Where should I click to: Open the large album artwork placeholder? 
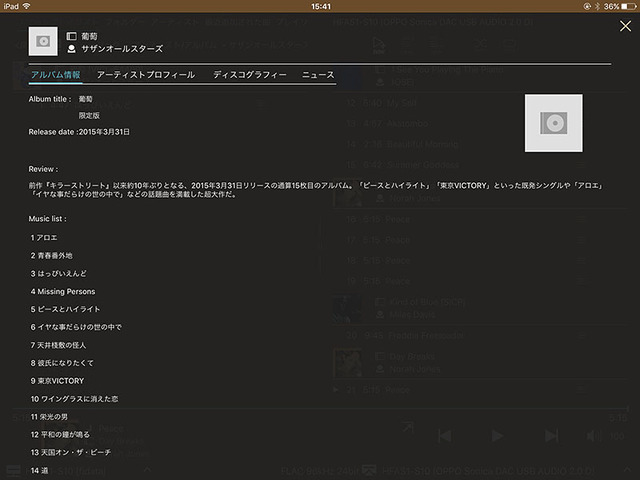[x=553, y=123]
